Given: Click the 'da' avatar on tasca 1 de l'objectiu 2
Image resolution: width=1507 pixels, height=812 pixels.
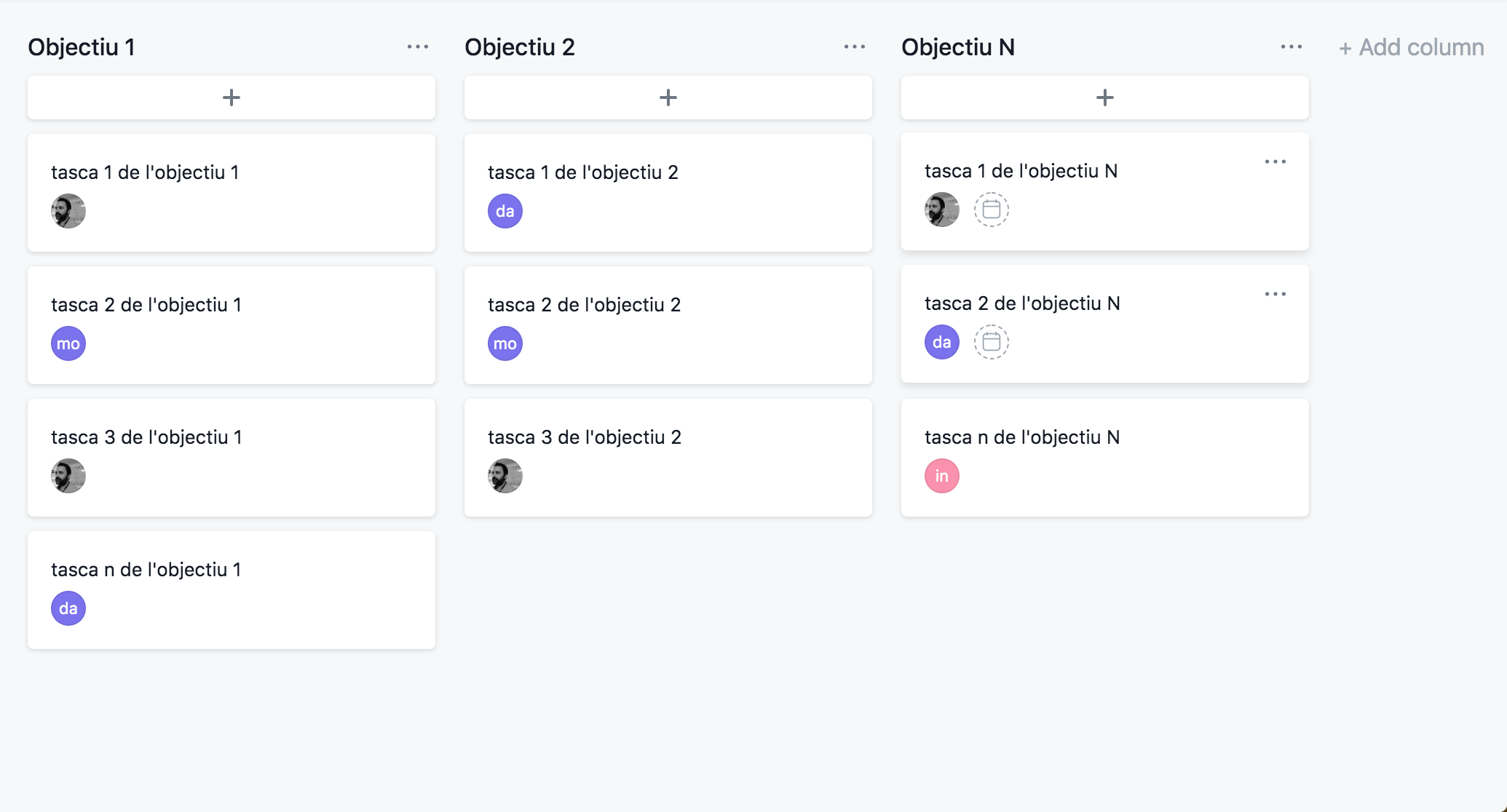Looking at the screenshot, I should click(x=505, y=211).
